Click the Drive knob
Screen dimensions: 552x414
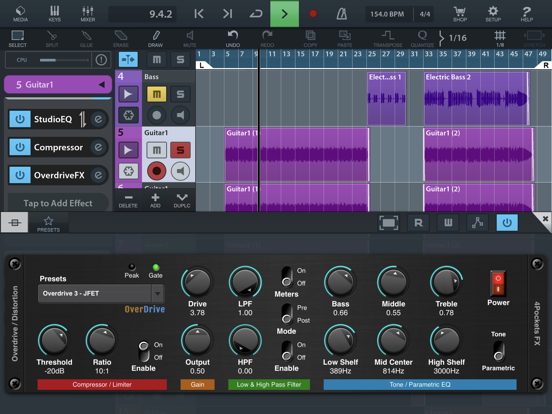click(x=197, y=282)
